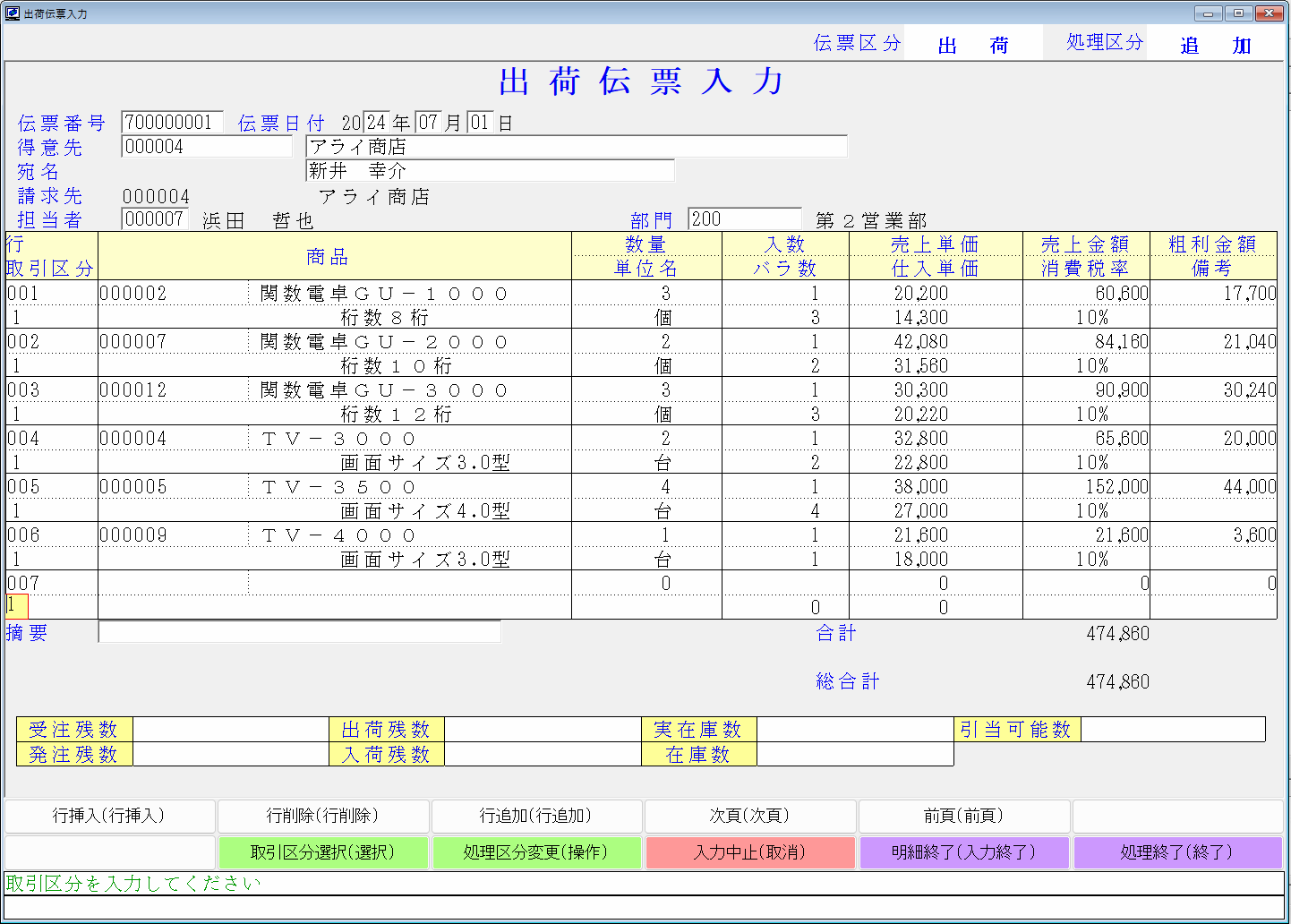Click the 処理区分 value 追加
The width and height of the screenshot is (1291, 924).
(x=1215, y=46)
